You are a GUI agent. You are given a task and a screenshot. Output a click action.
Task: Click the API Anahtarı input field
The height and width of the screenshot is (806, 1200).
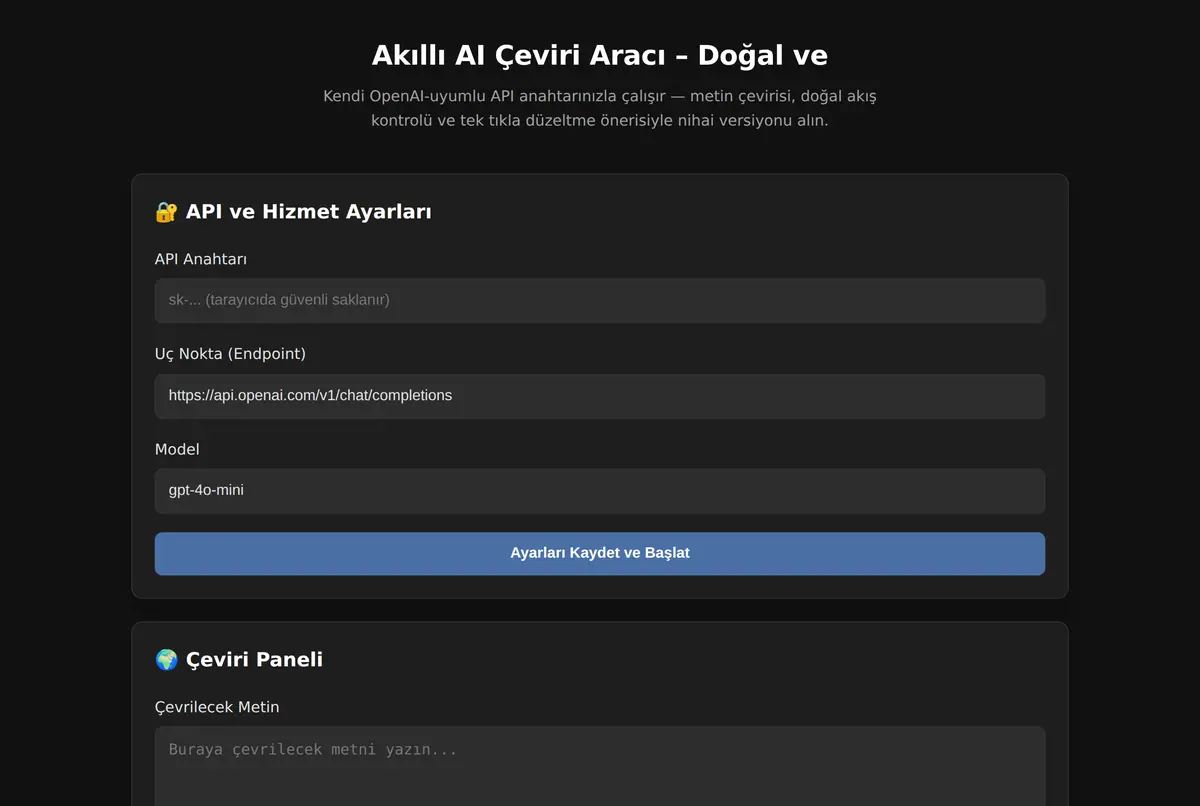(600, 300)
